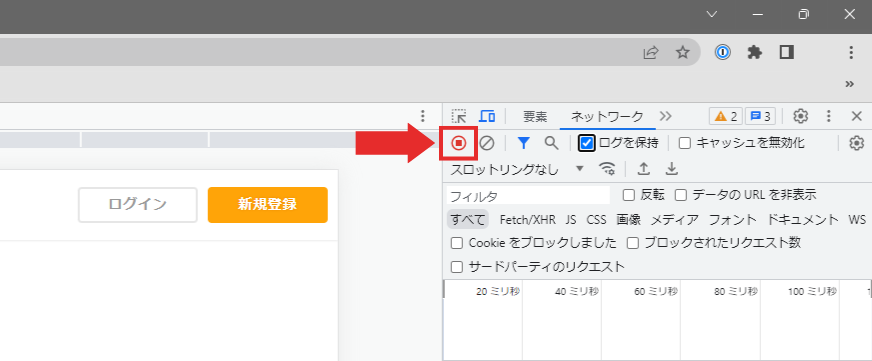Open tab search chevron in title bar

(x=711, y=14)
